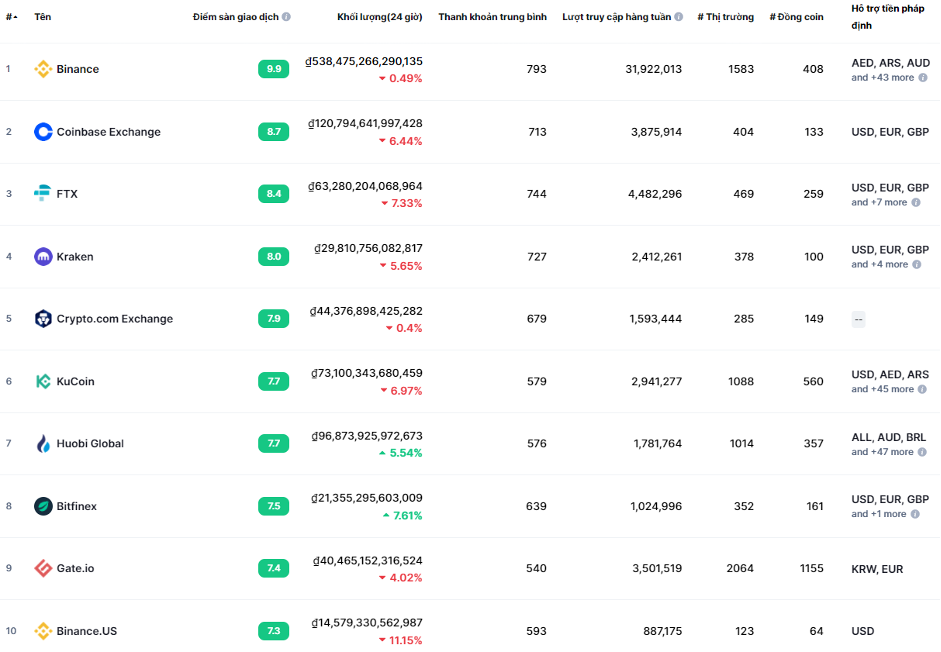
Task: Click the Kraken logo icon
Action: pos(43,256)
